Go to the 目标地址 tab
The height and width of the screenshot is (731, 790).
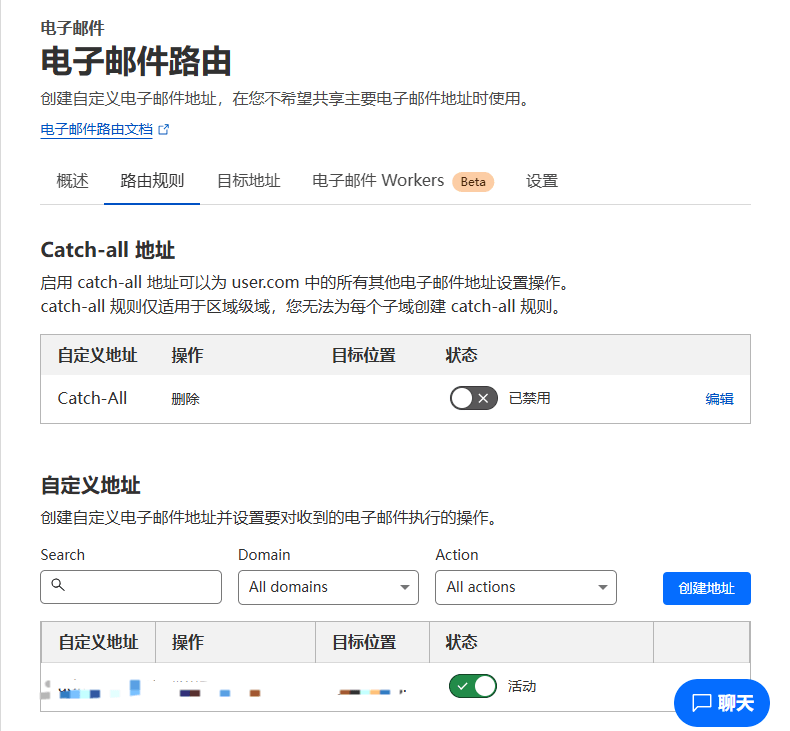[x=248, y=181]
